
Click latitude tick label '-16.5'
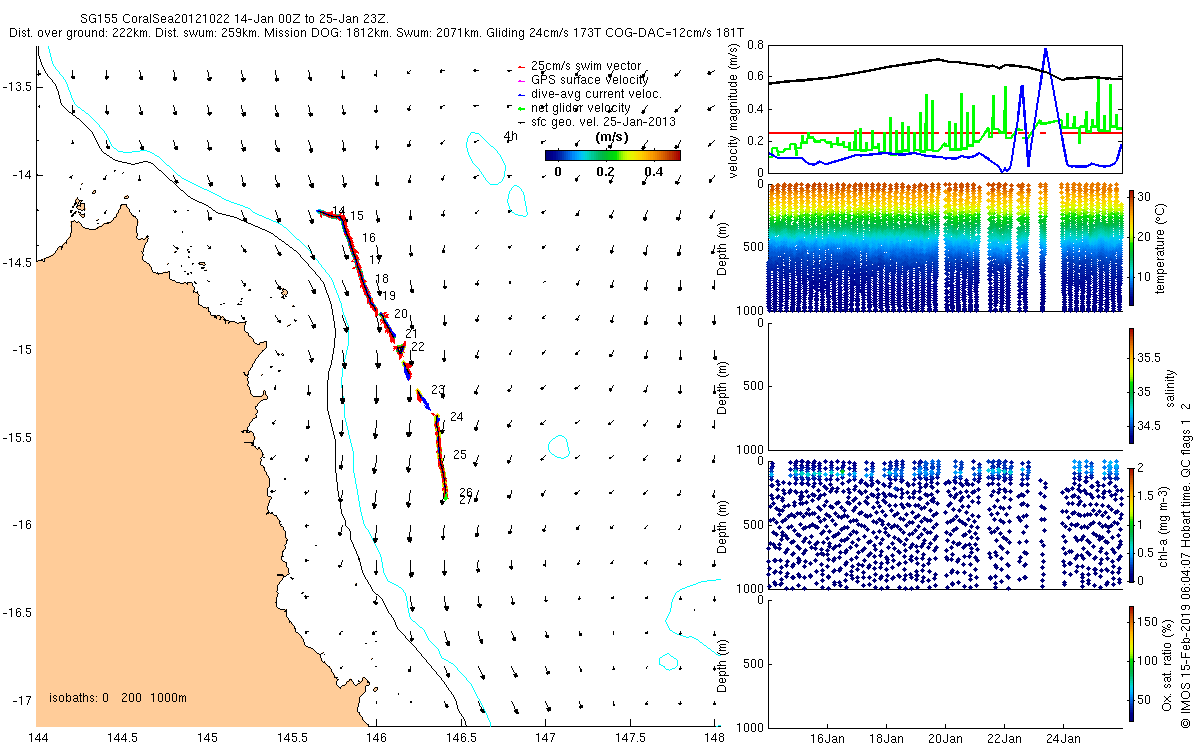pyautogui.click(x=17, y=612)
